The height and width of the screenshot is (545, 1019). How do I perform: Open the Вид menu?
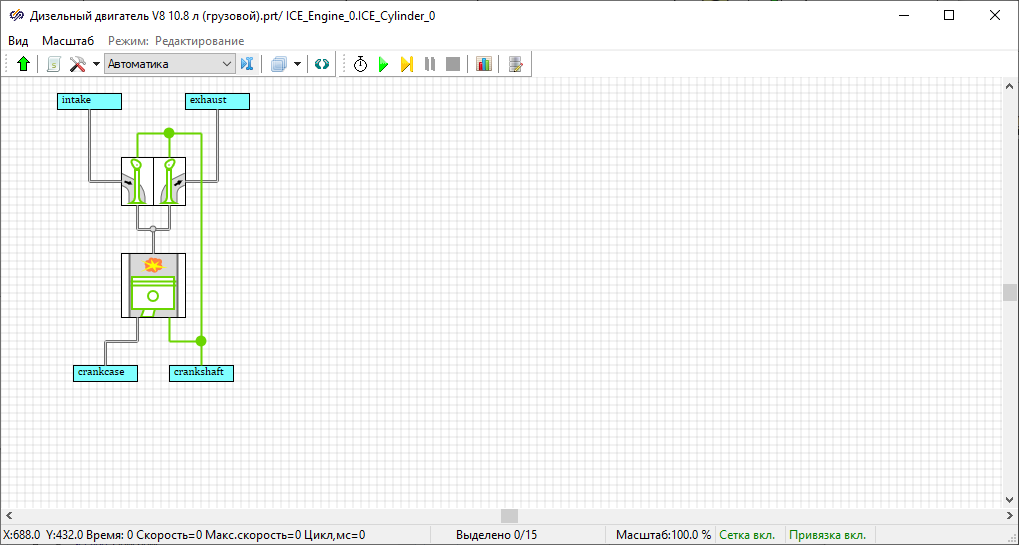click(18, 41)
